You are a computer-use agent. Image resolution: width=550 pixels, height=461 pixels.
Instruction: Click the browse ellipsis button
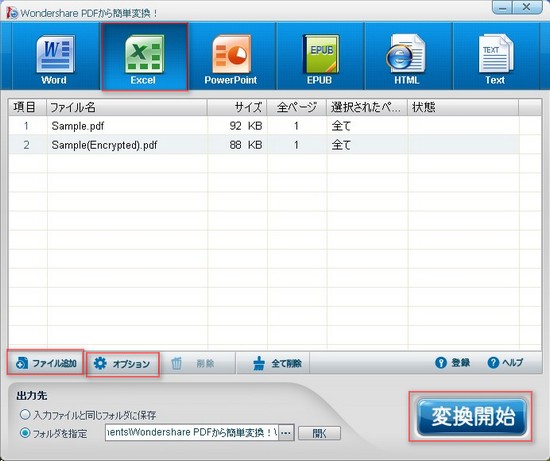[286, 433]
